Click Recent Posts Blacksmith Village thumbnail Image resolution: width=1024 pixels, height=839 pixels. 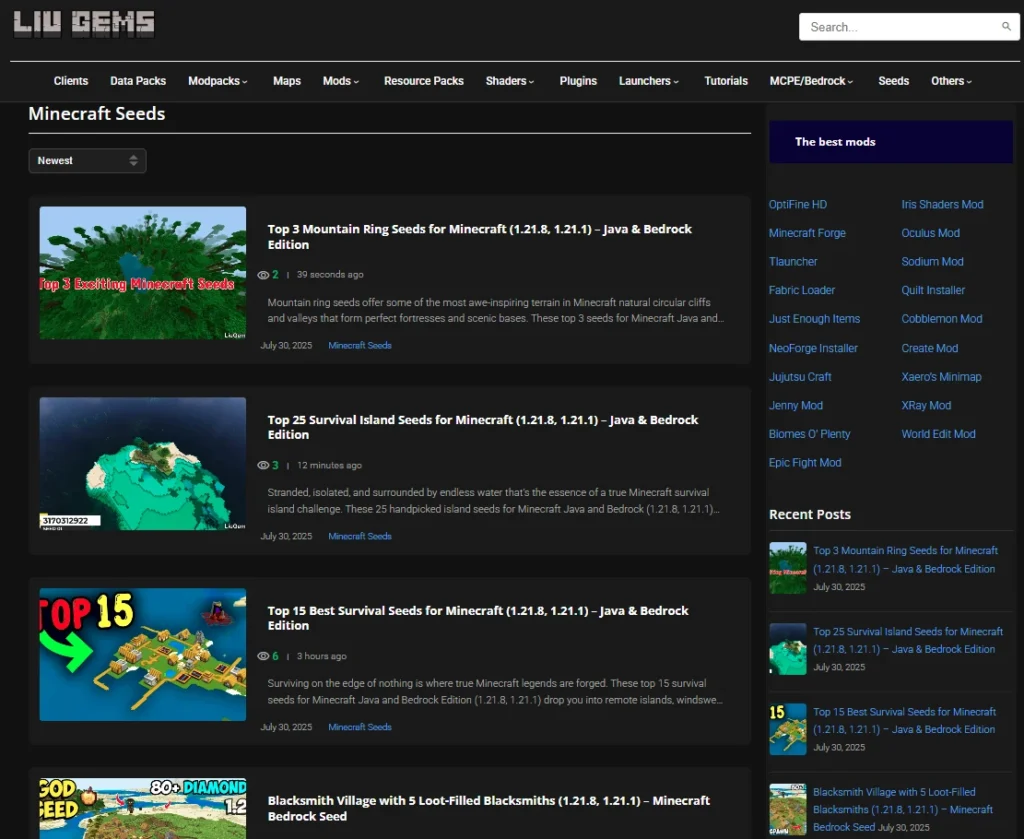click(x=788, y=810)
